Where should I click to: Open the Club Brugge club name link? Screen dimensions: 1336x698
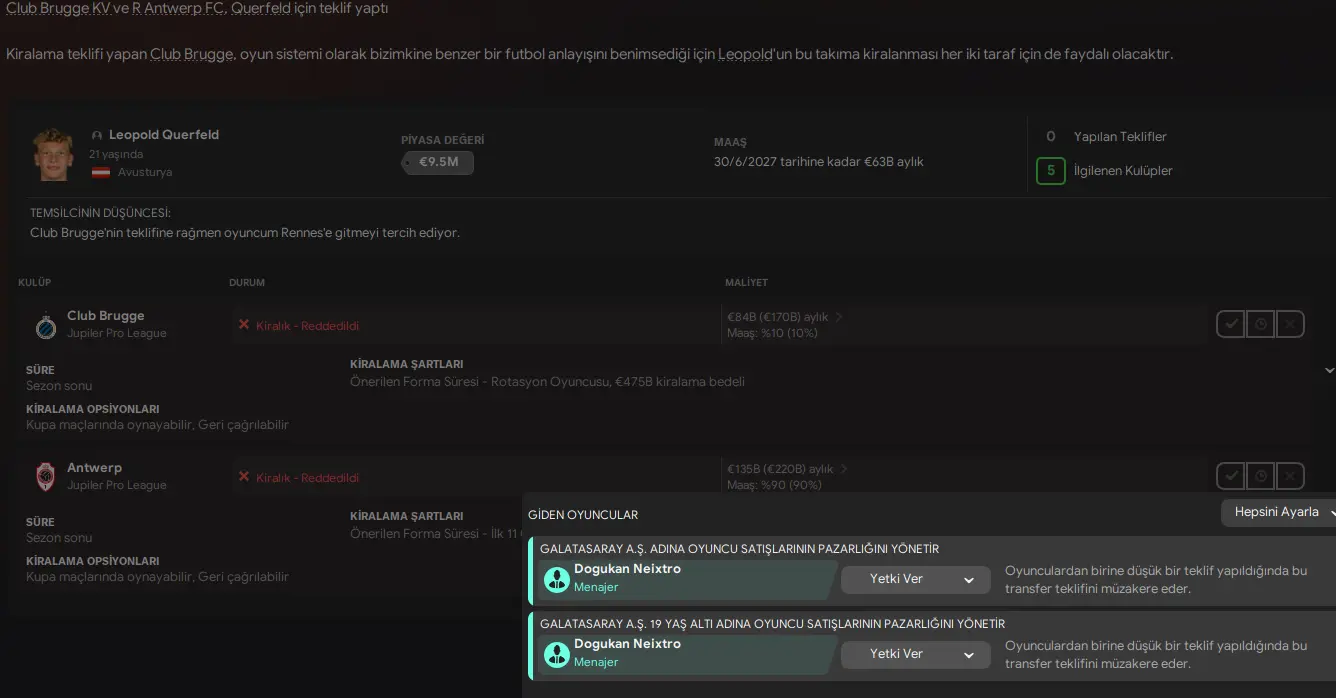[106, 316]
